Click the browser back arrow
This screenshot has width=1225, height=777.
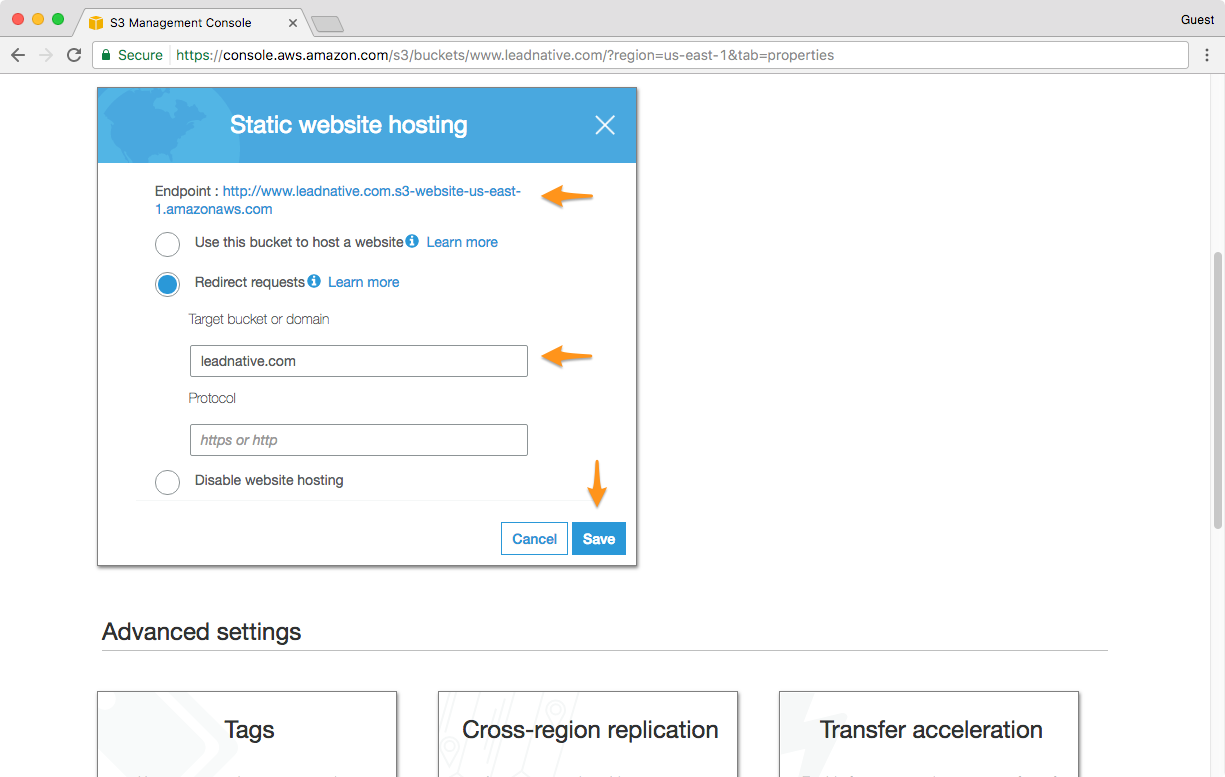tap(18, 55)
